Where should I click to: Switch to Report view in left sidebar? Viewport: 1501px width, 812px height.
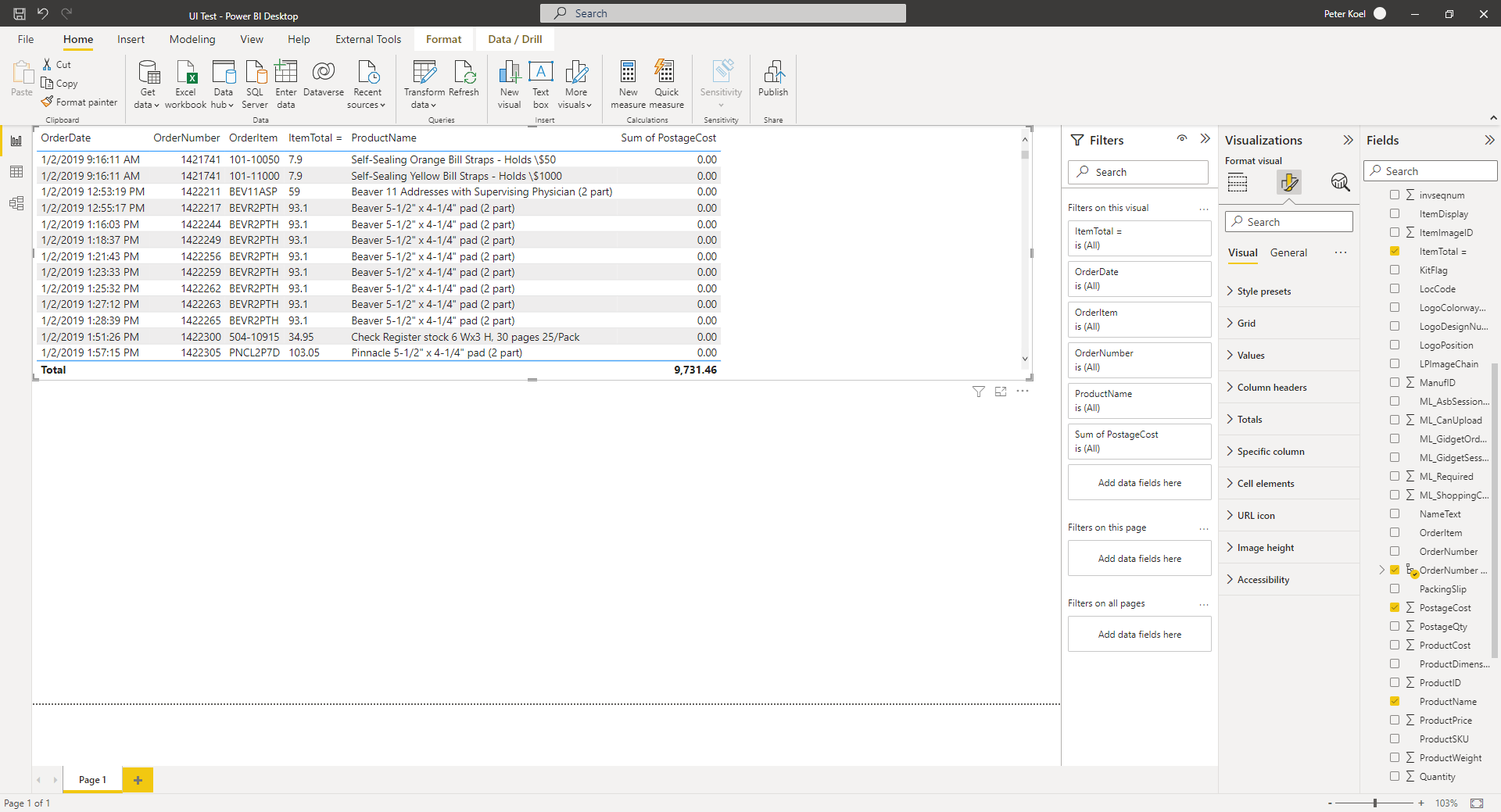point(16,141)
